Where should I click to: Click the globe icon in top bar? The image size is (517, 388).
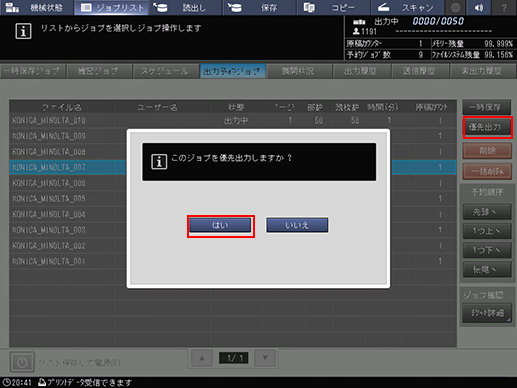456,7
